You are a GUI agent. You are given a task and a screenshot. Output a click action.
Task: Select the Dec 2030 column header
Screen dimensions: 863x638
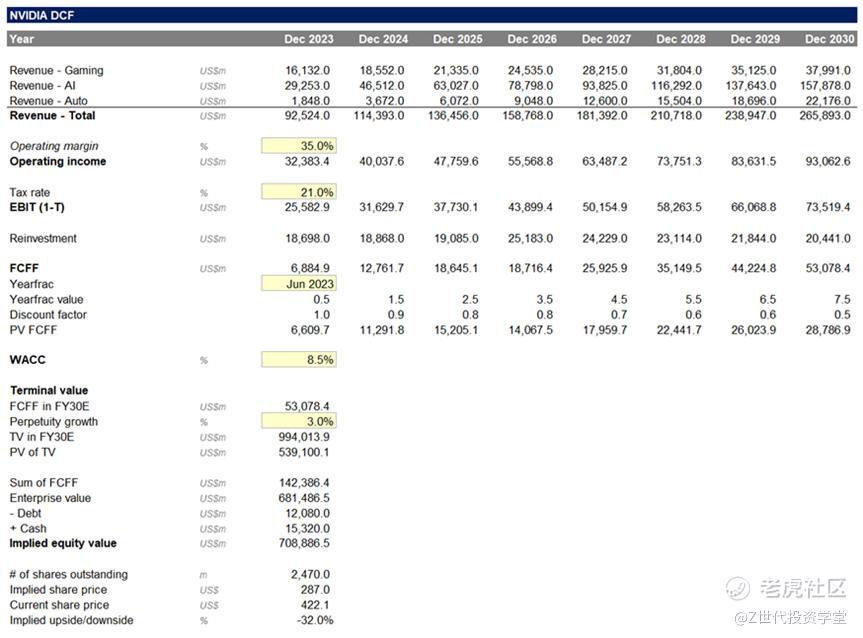coord(829,39)
